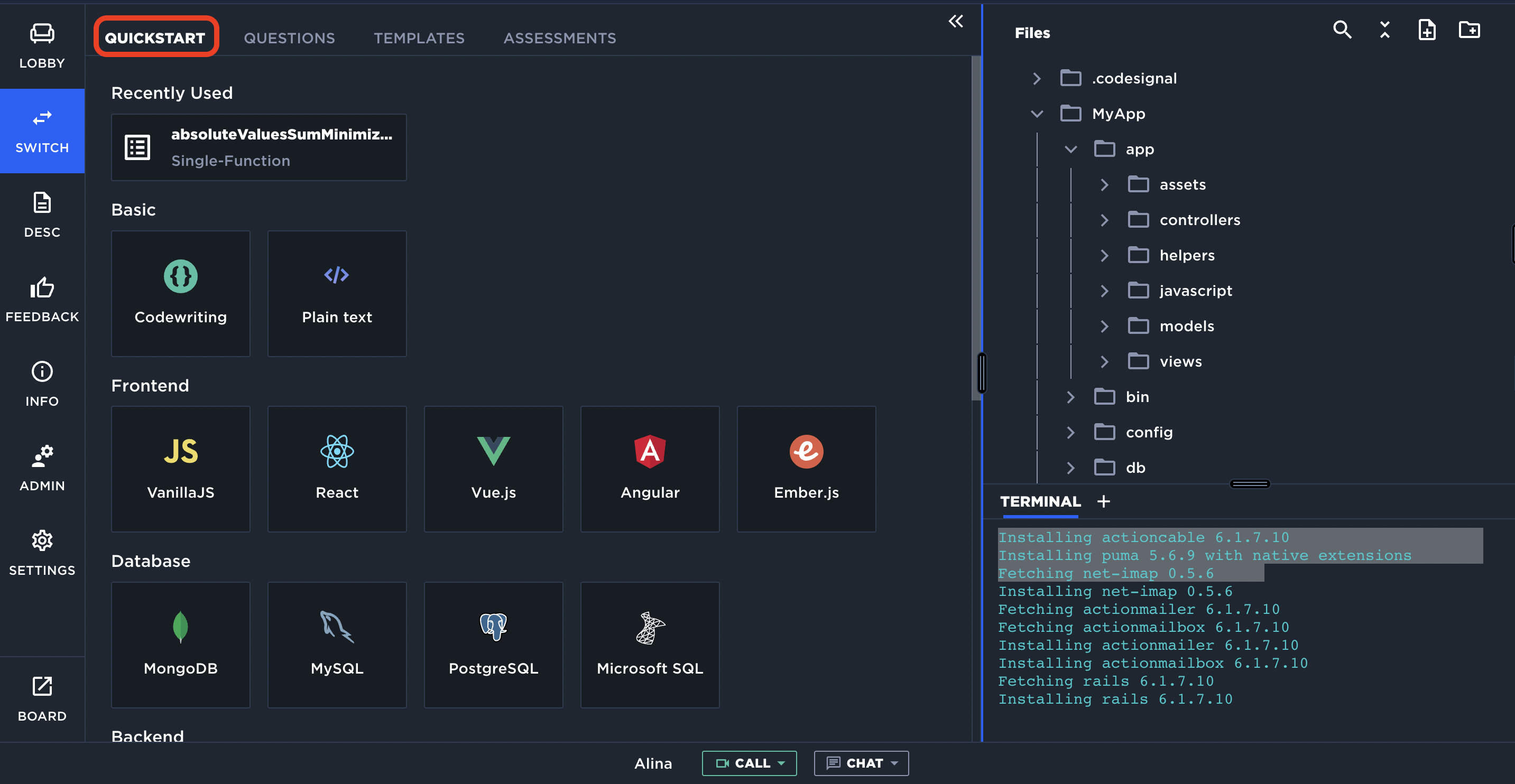Create a new file in Files
This screenshot has height=784, width=1515.
click(1427, 30)
